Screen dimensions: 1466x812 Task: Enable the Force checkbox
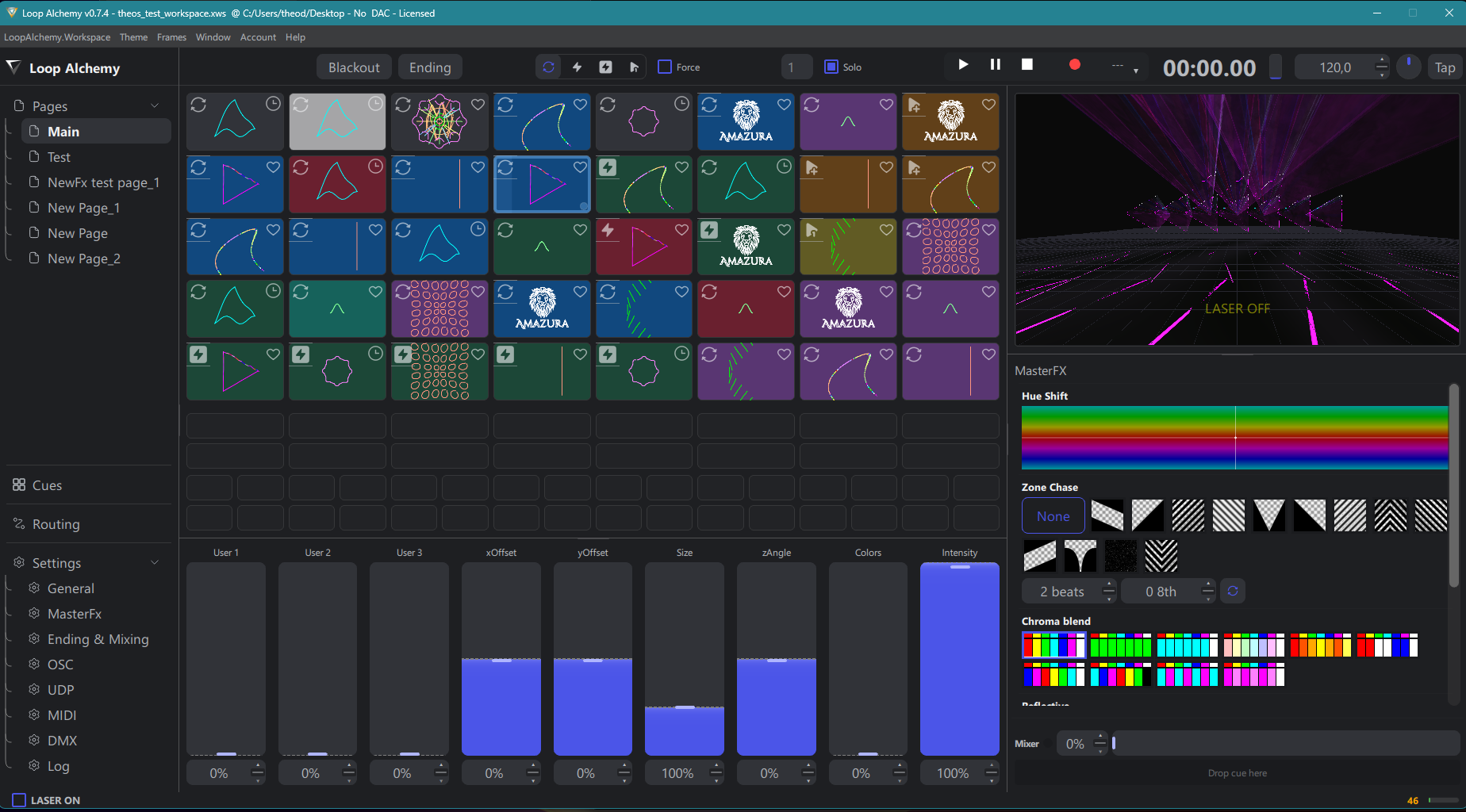665,67
